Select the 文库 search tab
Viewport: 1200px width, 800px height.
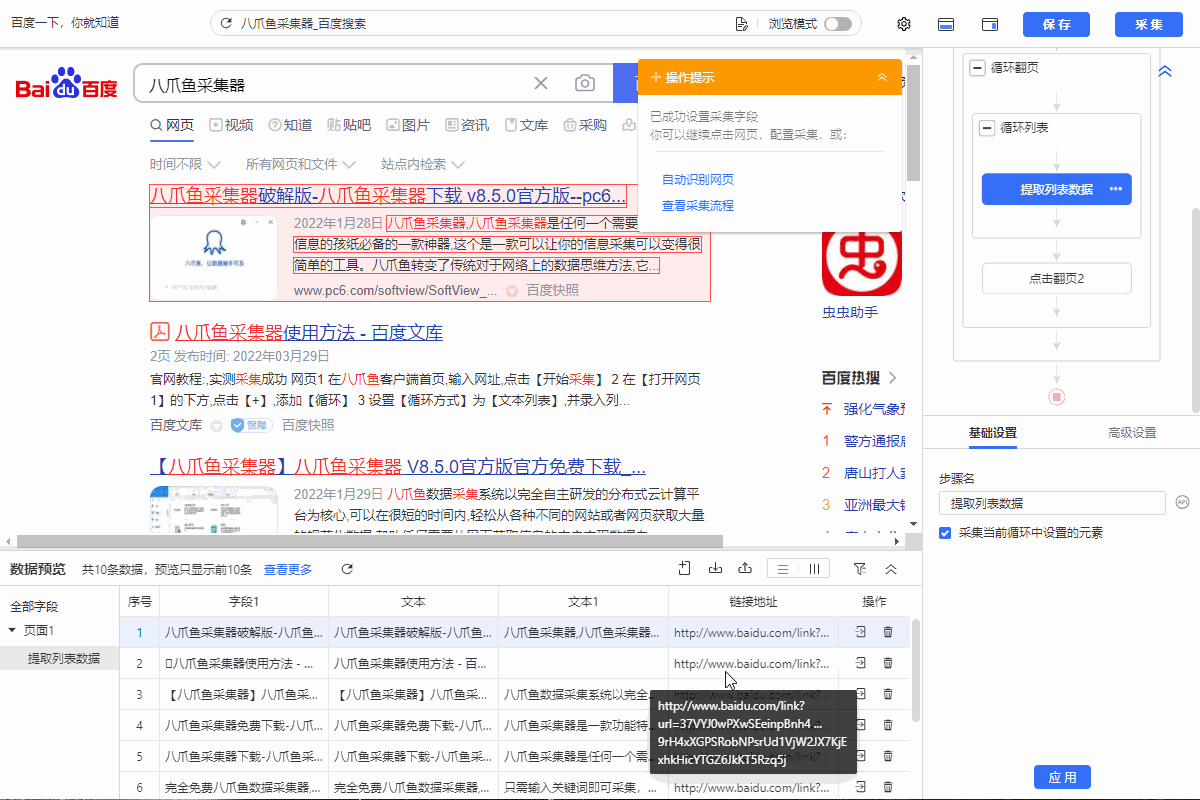pyautogui.click(x=526, y=125)
